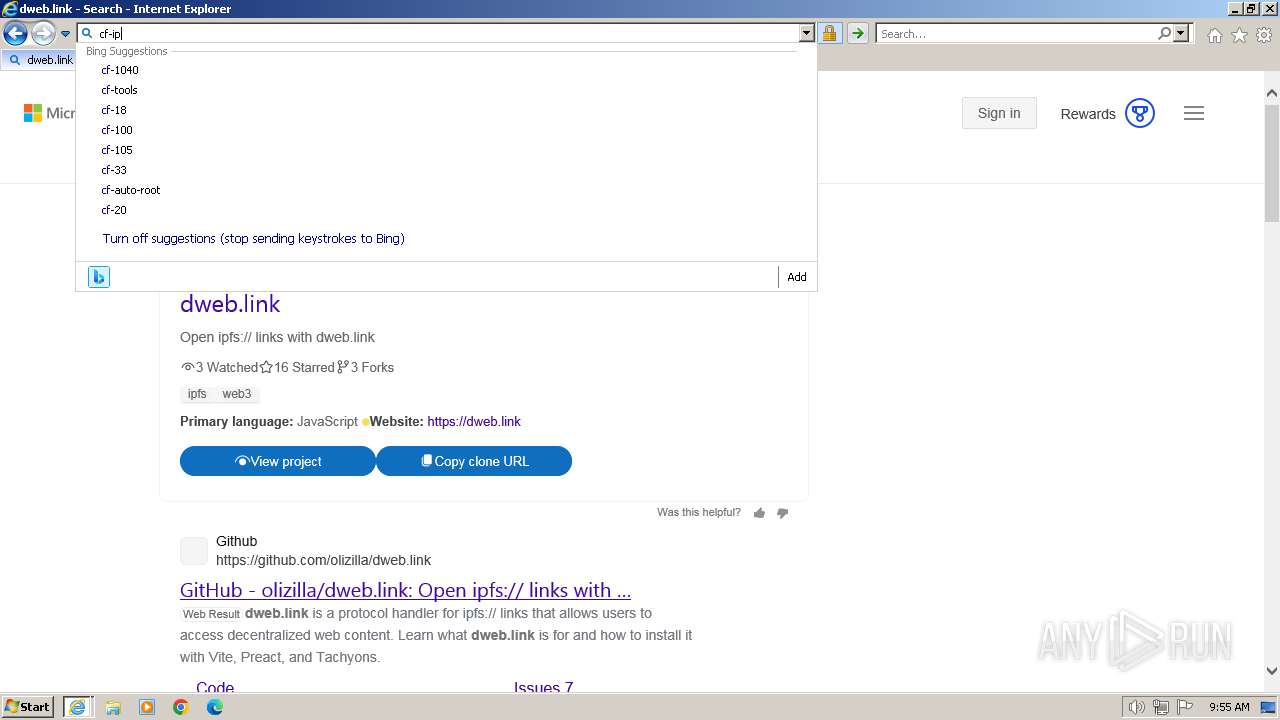Open Windows Media Player taskbar icon

[x=147, y=707]
